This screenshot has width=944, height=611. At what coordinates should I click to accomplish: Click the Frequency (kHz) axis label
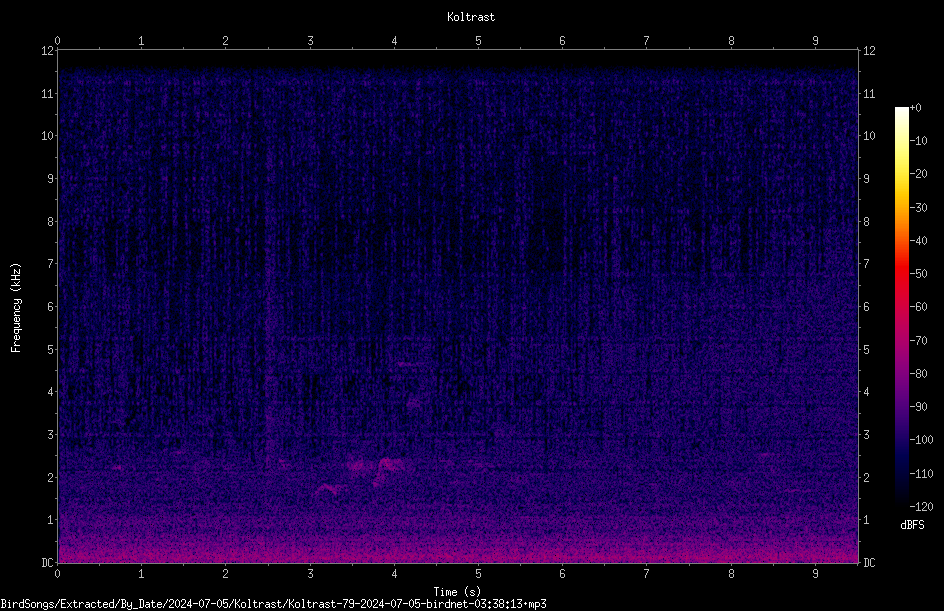point(16,308)
